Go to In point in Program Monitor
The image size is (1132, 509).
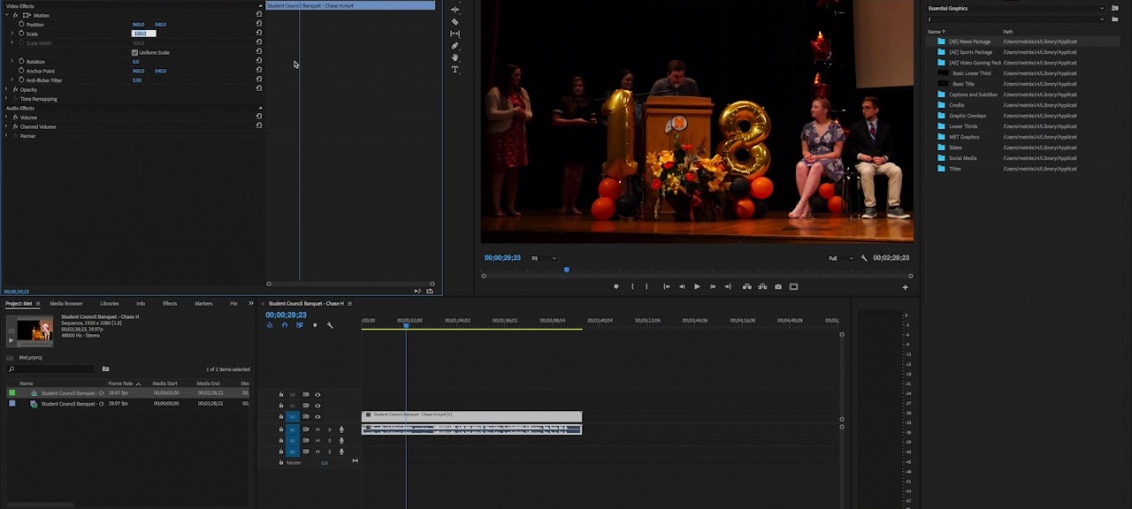tap(666, 287)
